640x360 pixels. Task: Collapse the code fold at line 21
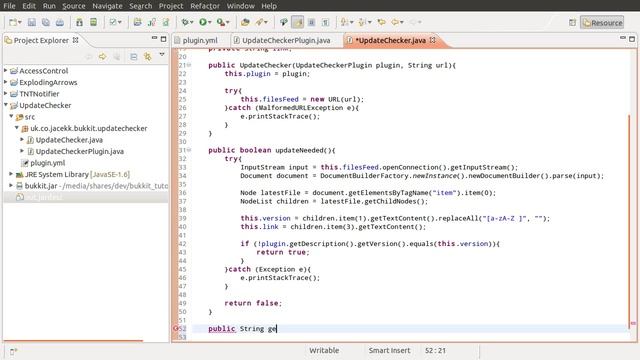[x=189, y=65]
